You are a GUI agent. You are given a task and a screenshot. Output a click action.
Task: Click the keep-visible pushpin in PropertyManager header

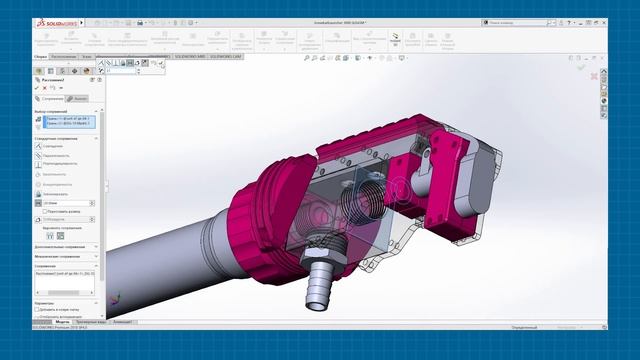pos(61,88)
